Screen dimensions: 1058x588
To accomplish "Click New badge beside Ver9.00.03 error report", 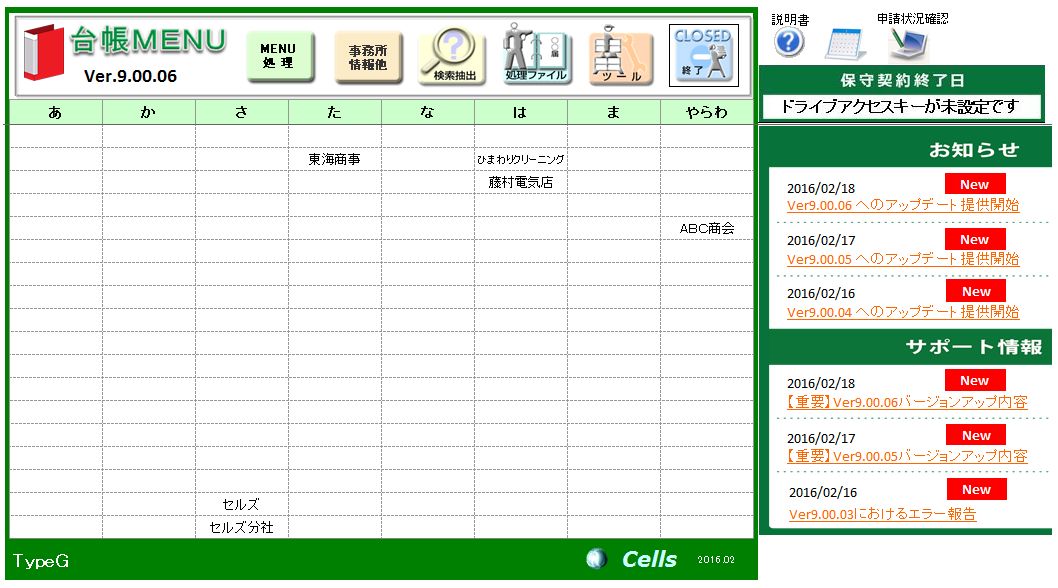I will tap(976, 489).
